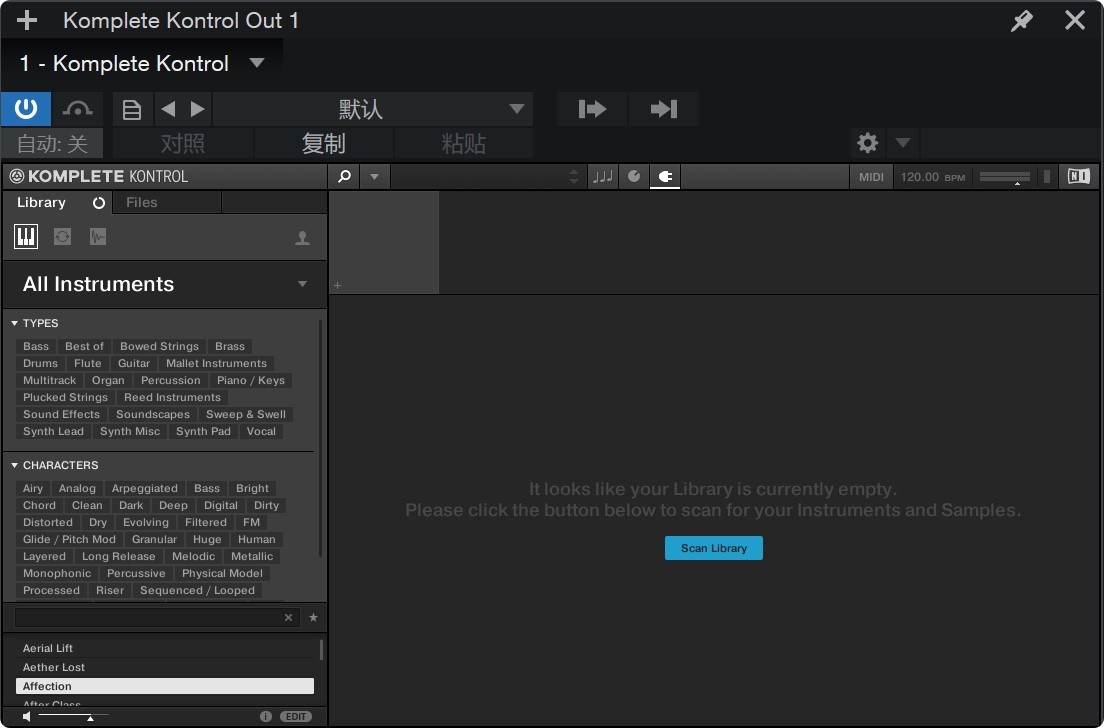1104x728 pixels.
Task: Click the NI logo icon at top right
Action: (x=1078, y=176)
